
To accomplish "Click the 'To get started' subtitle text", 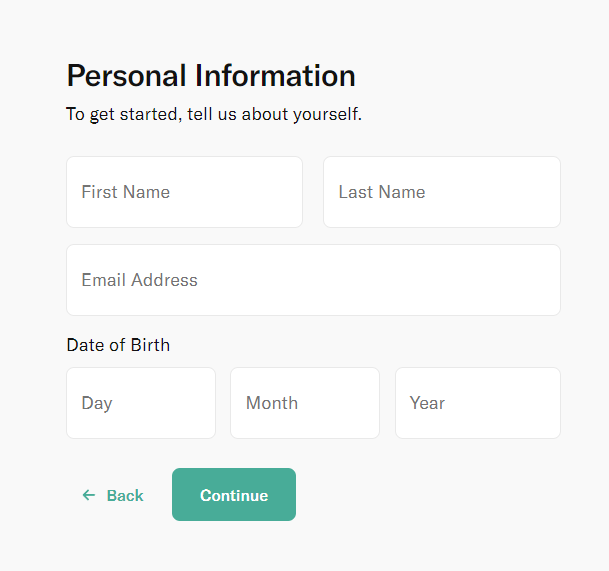I will coord(214,114).
